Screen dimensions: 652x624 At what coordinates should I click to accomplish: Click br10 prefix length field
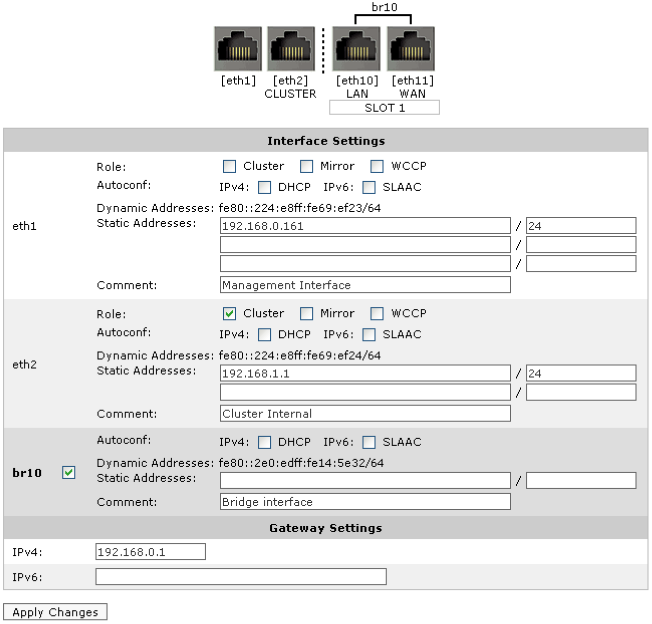[x=581, y=481]
